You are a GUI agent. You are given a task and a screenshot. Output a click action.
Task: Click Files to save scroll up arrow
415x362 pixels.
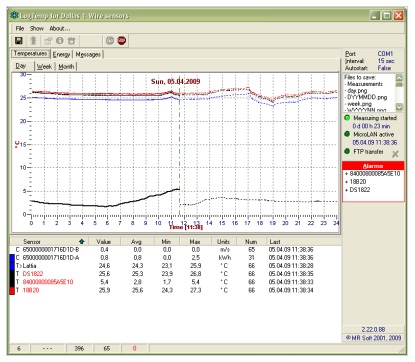click(399, 78)
